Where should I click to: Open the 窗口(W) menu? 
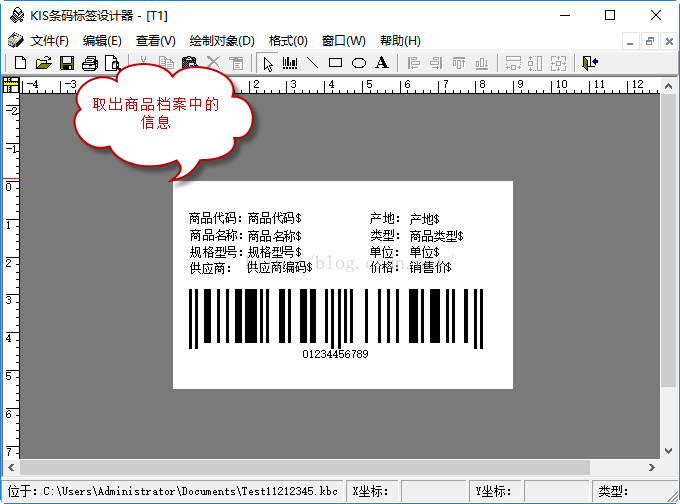click(344, 41)
